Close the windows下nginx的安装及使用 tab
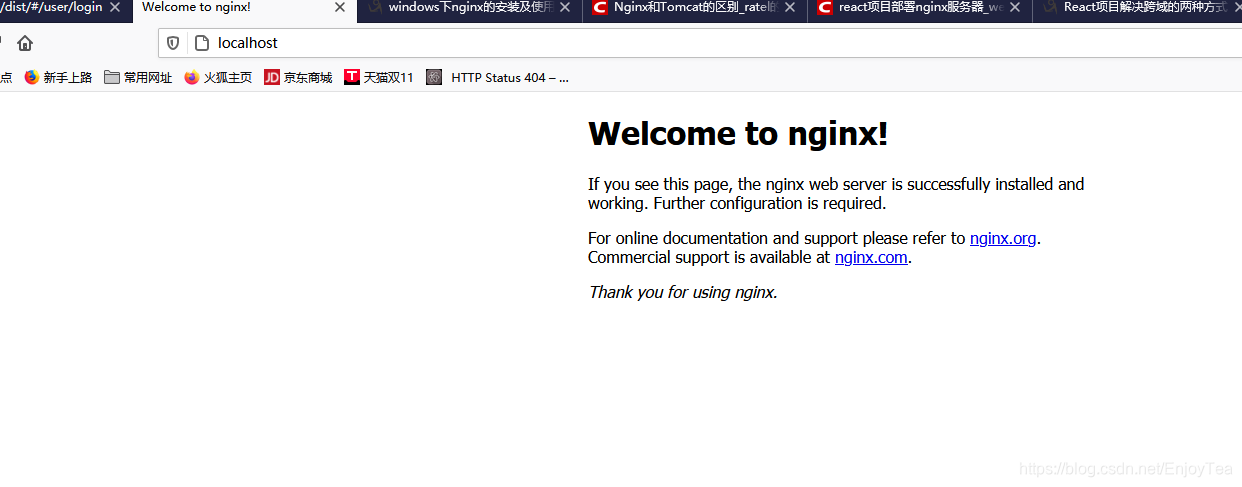1242x487 pixels. click(x=565, y=8)
